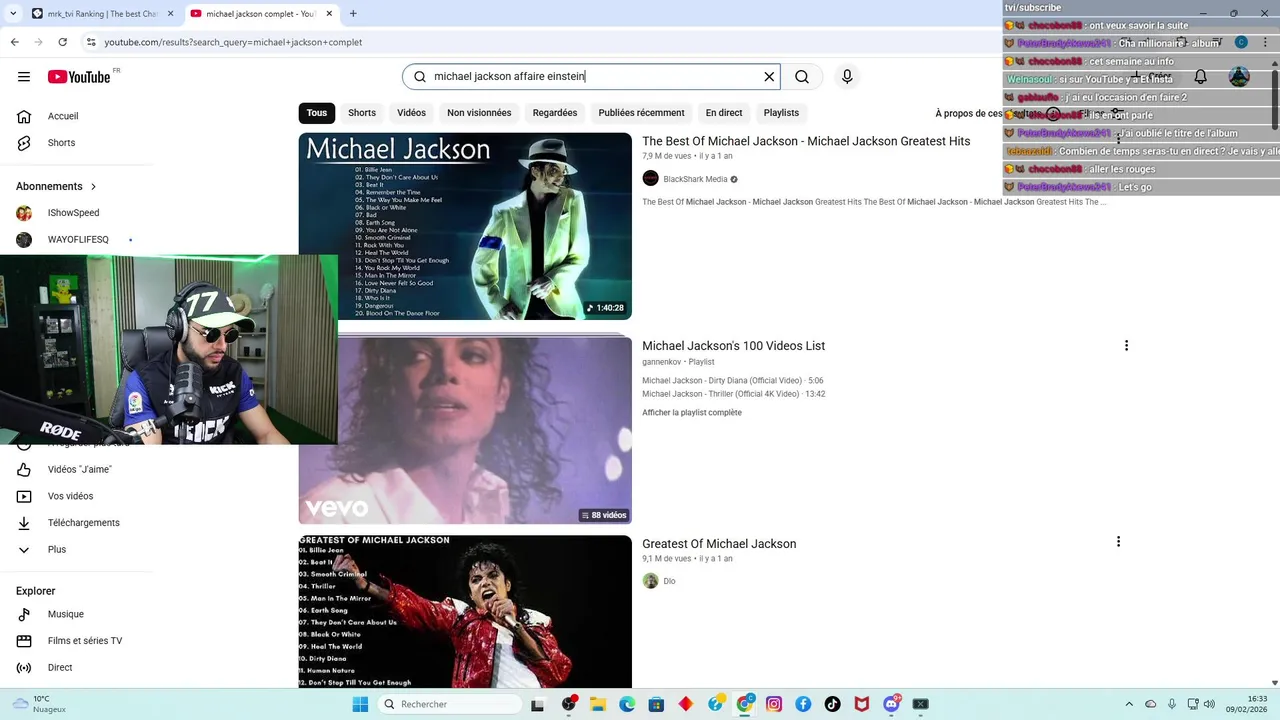The image size is (1280, 720).
Task: Open Discord from the taskbar
Action: pos(891,705)
